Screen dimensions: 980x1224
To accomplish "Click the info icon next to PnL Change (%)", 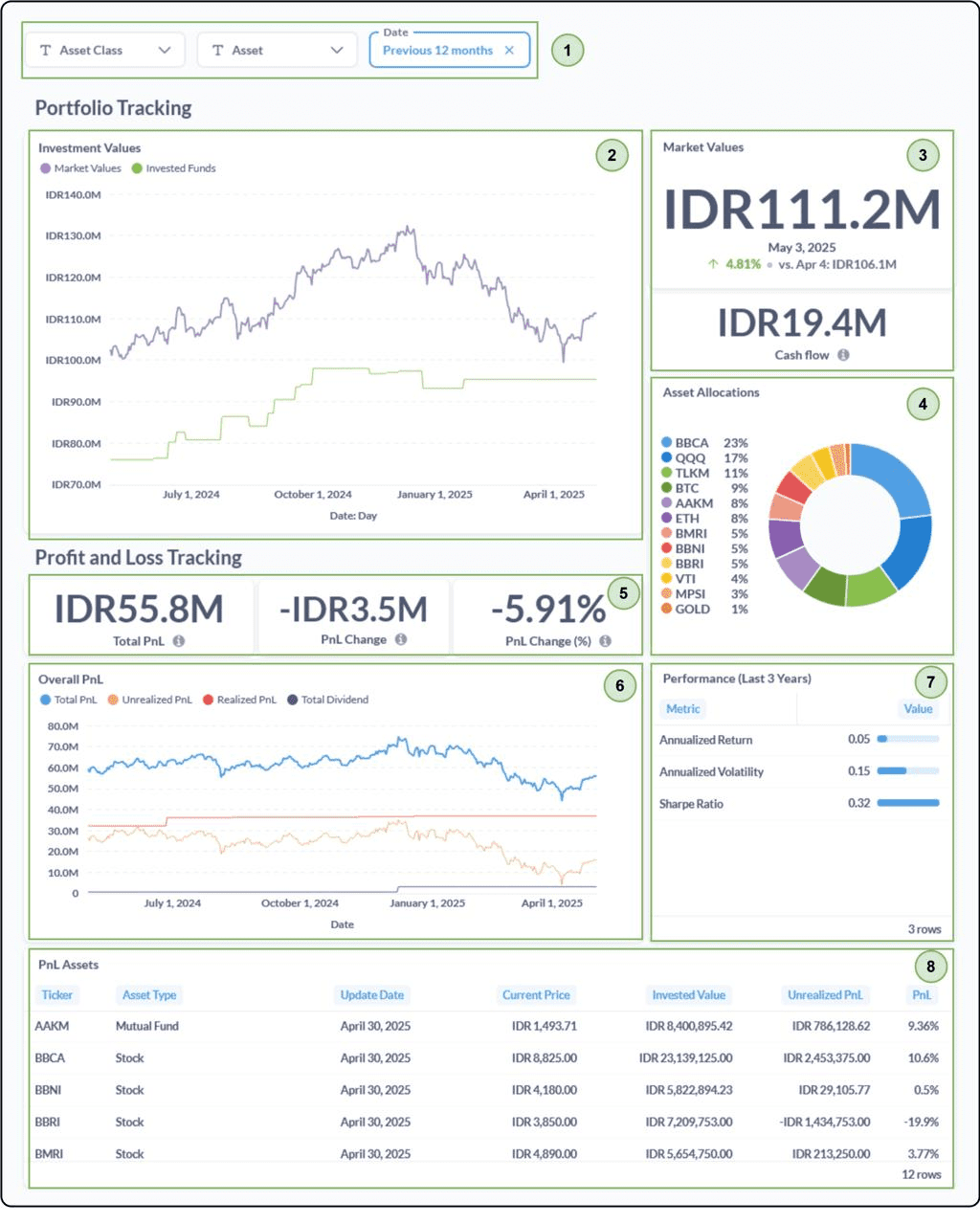I will tap(605, 641).
